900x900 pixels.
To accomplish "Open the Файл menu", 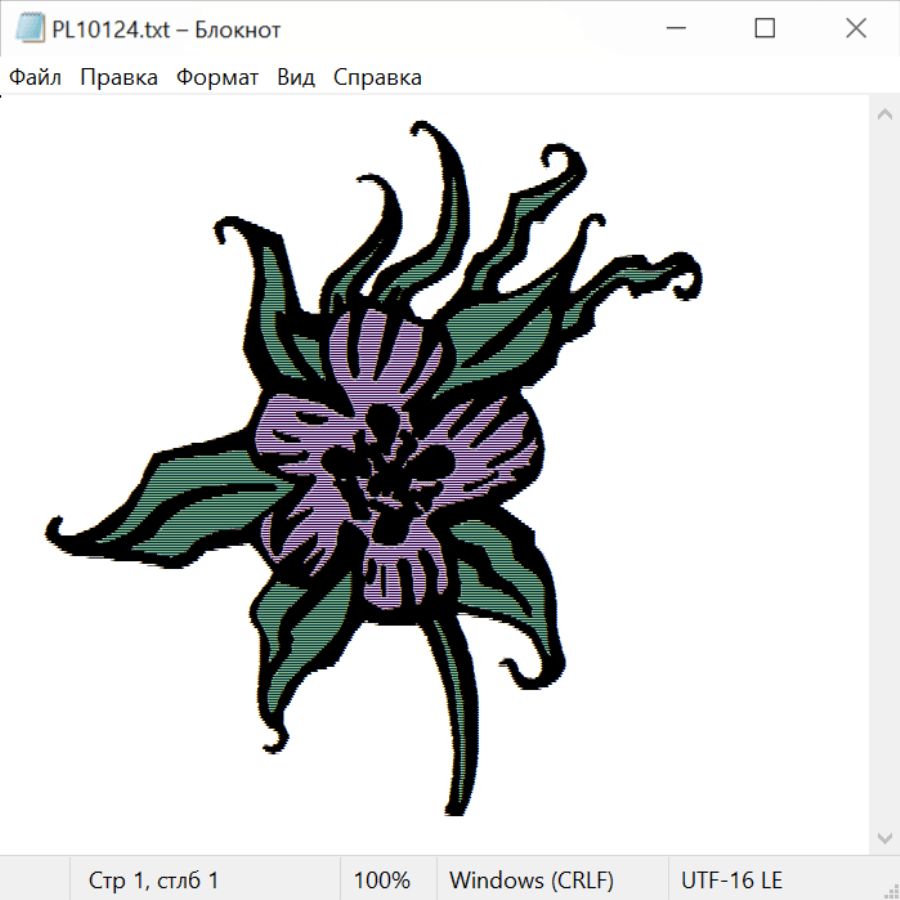I will (36, 77).
